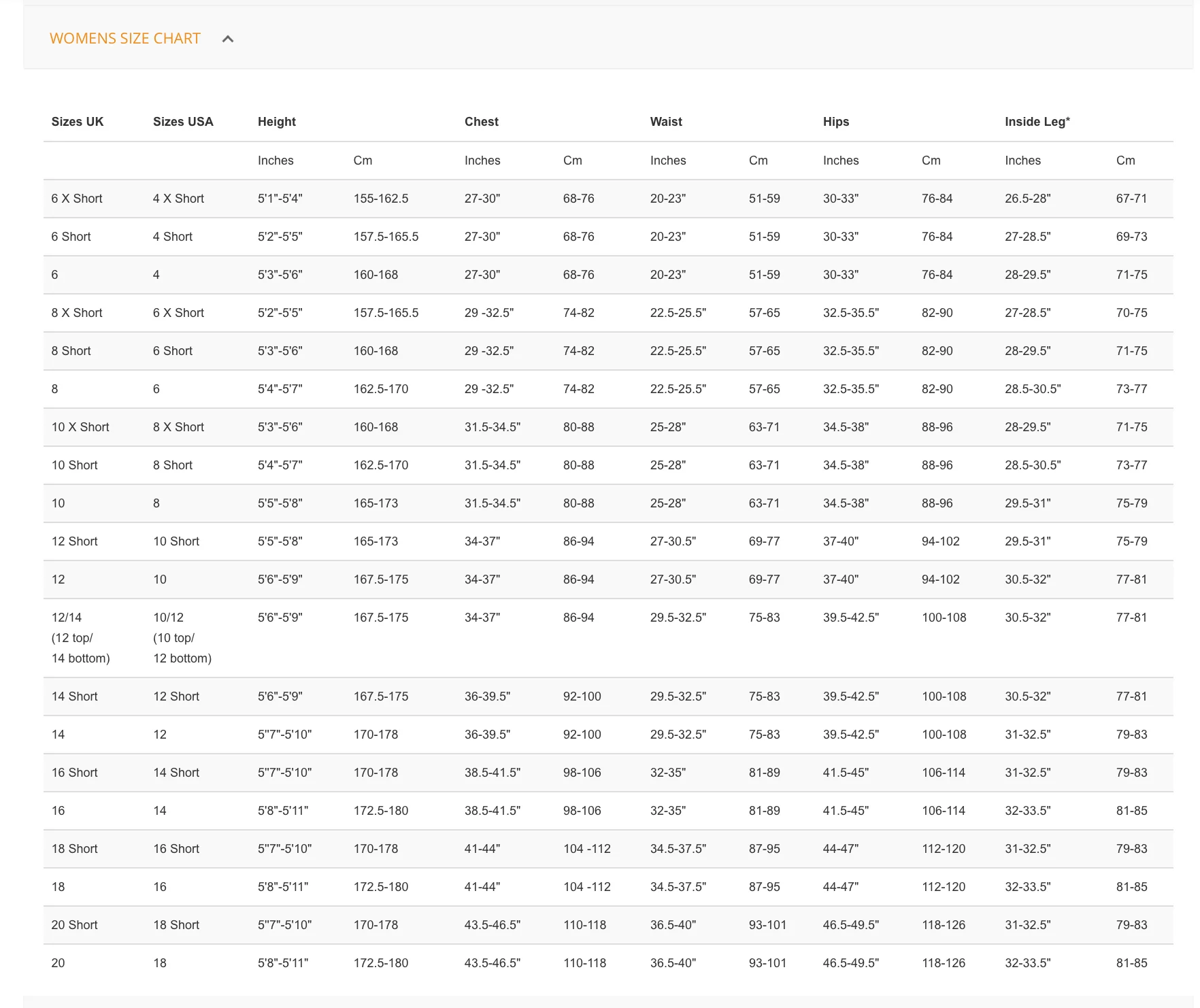Image resolution: width=1200 pixels, height=1008 pixels.
Task: Click chest 104 -112 in 18 Short row
Action: (x=587, y=849)
